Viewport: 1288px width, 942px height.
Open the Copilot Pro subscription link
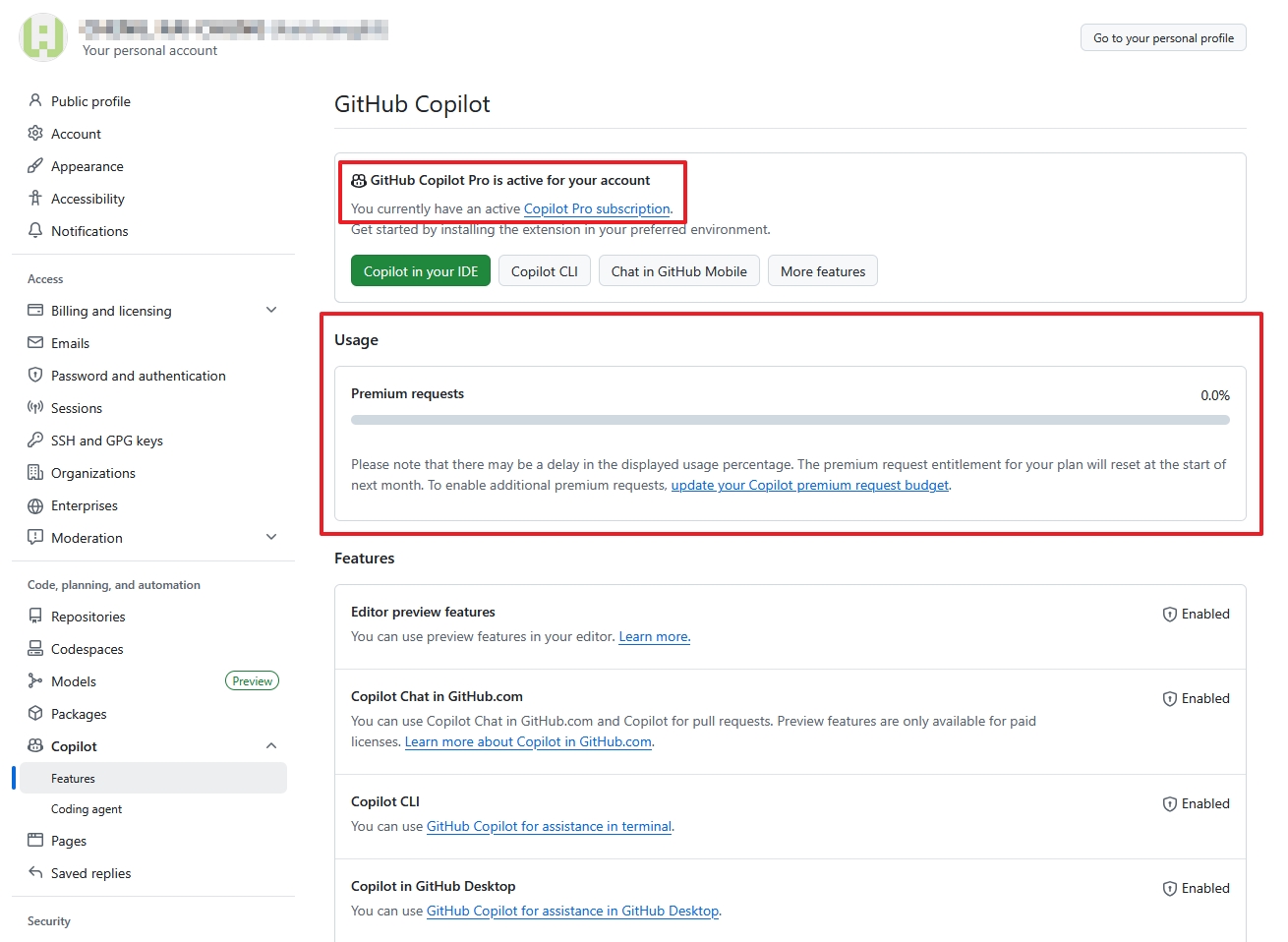(x=597, y=208)
